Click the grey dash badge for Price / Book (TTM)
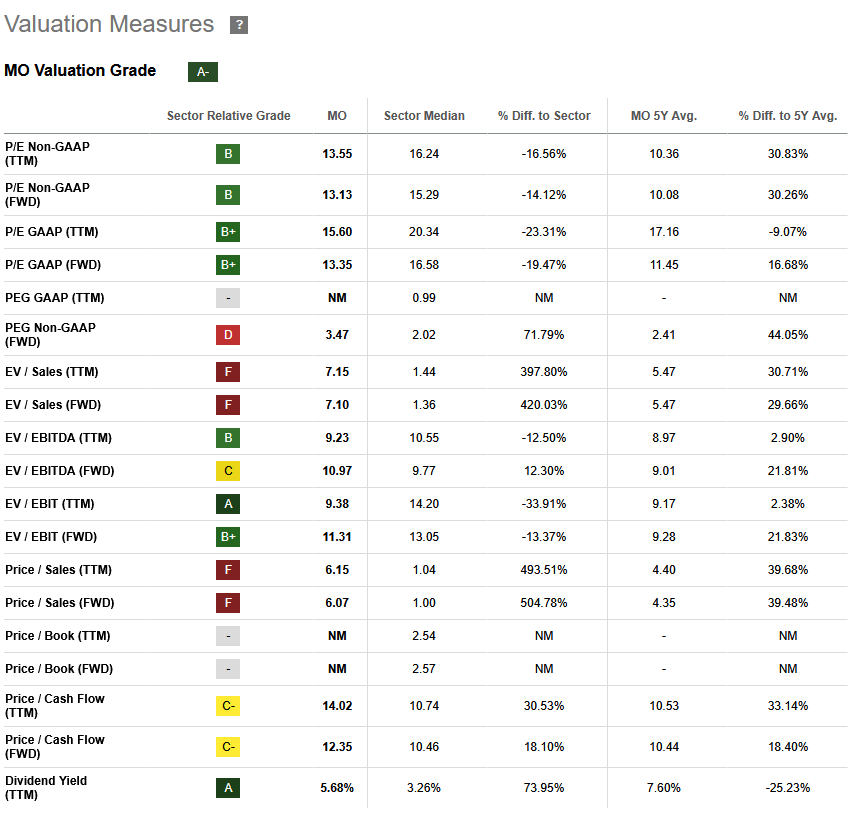867x819 pixels. 228,636
